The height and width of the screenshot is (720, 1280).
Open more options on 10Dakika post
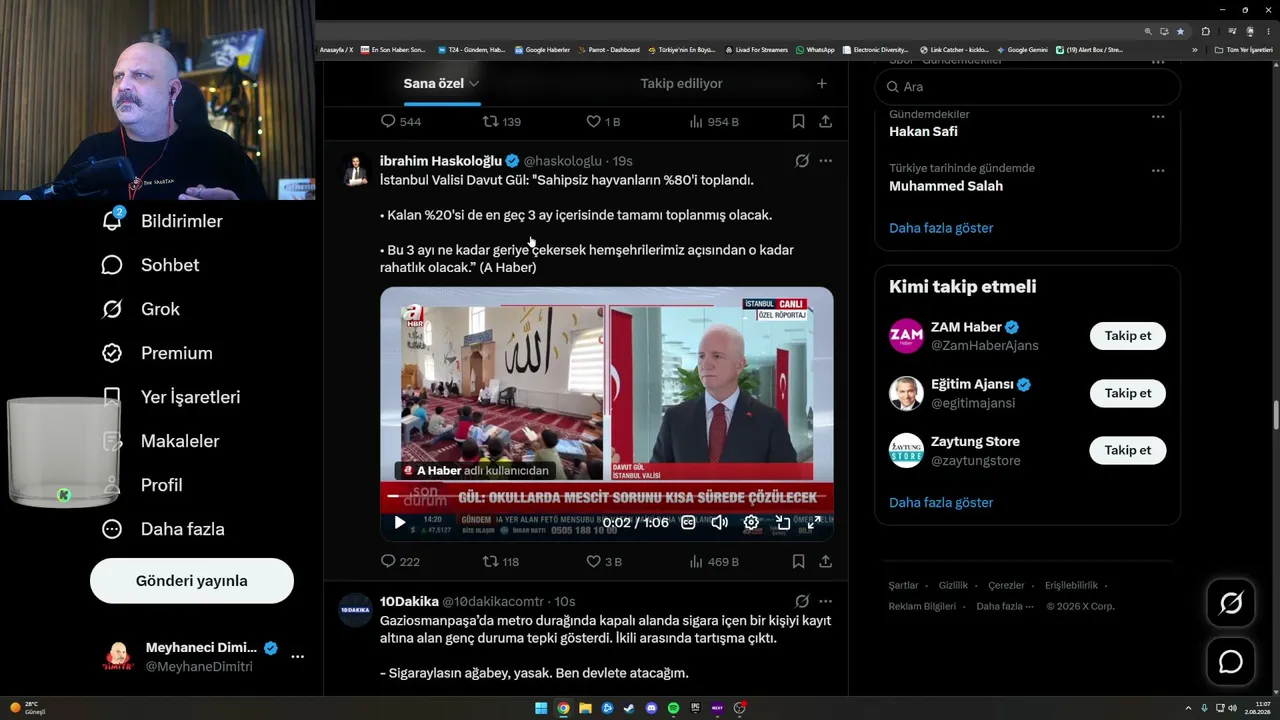point(825,602)
